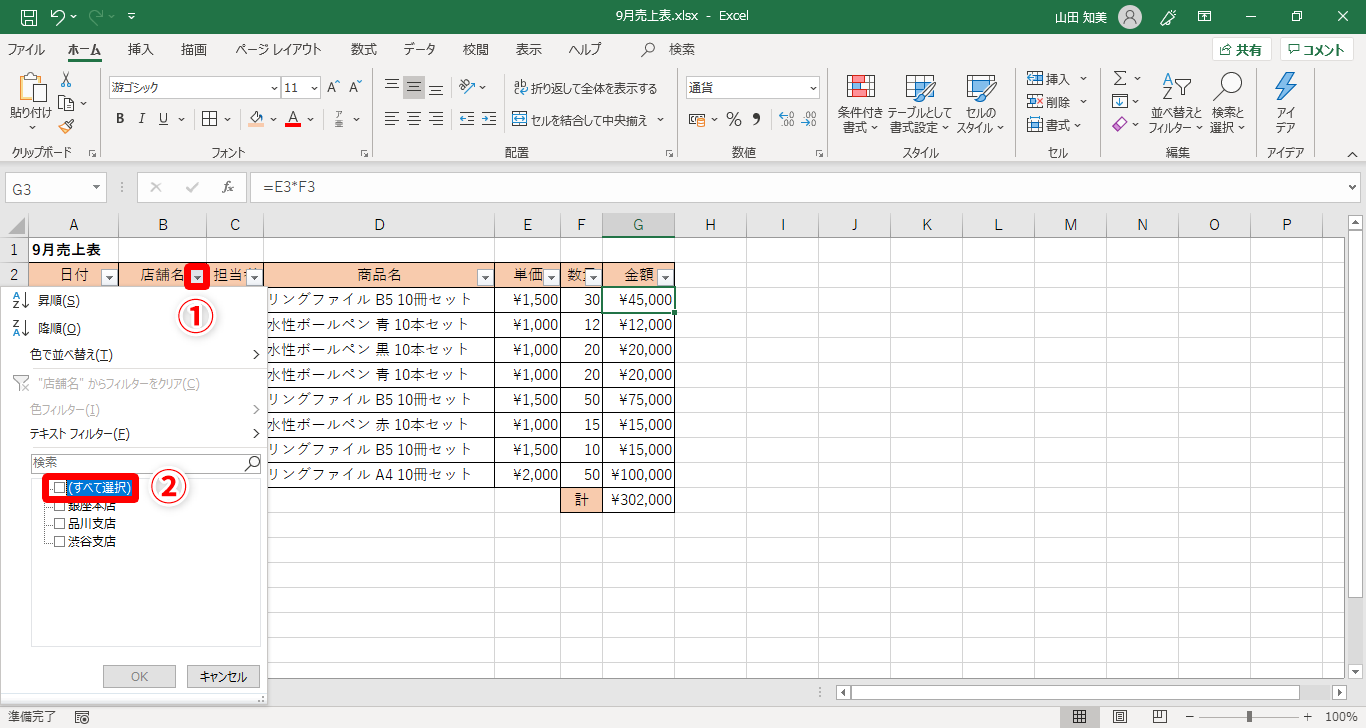Image resolution: width=1366 pixels, height=728 pixels.
Task: Open the 商品名 column filter dropdown
Action: (x=485, y=277)
